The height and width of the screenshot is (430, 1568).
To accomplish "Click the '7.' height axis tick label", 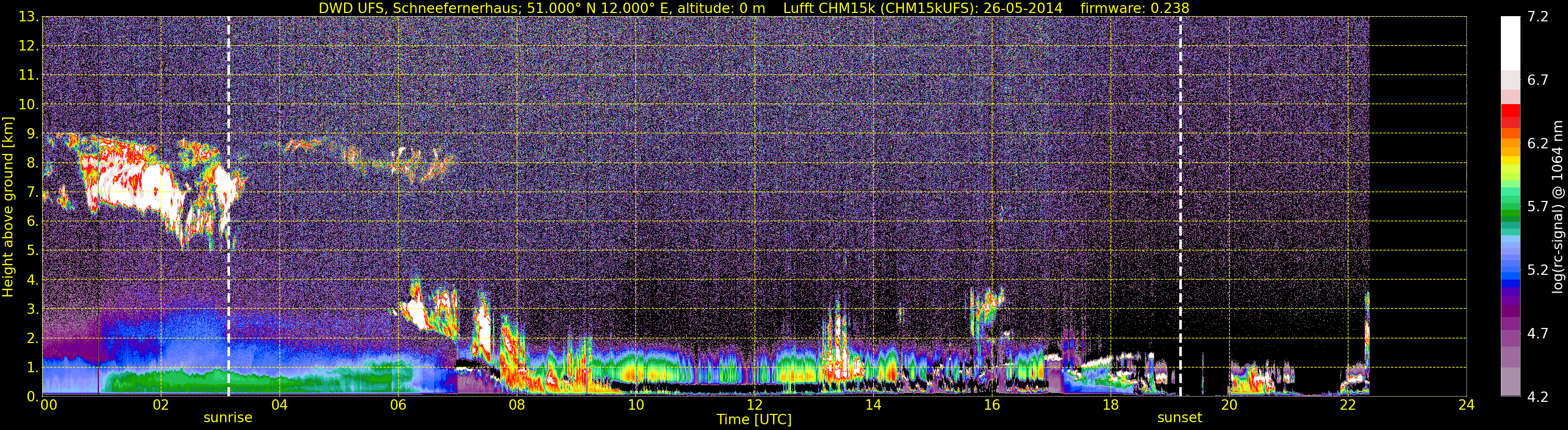I will coord(33,192).
